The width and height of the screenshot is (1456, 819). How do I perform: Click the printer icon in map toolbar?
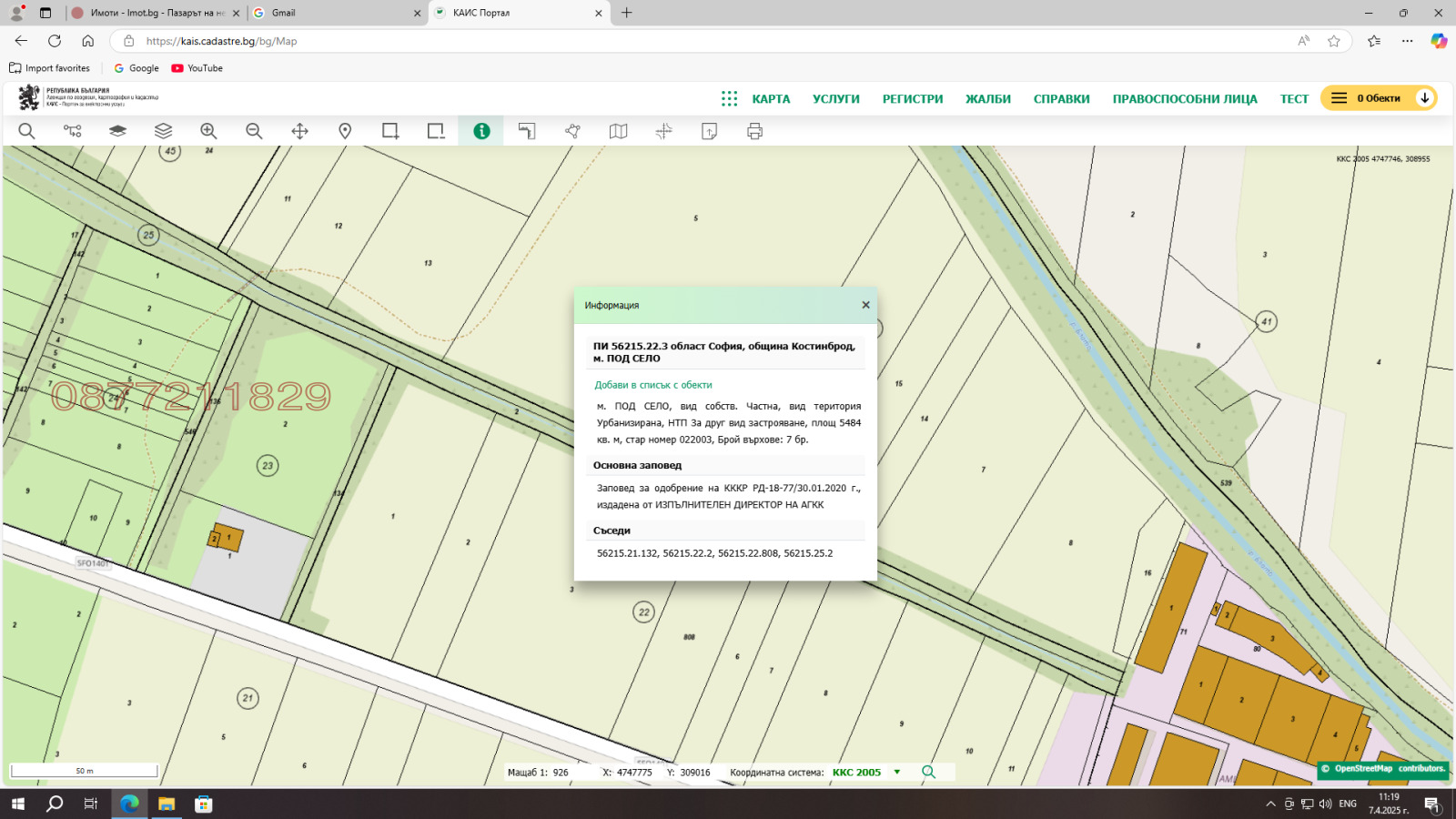click(x=754, y=131)
